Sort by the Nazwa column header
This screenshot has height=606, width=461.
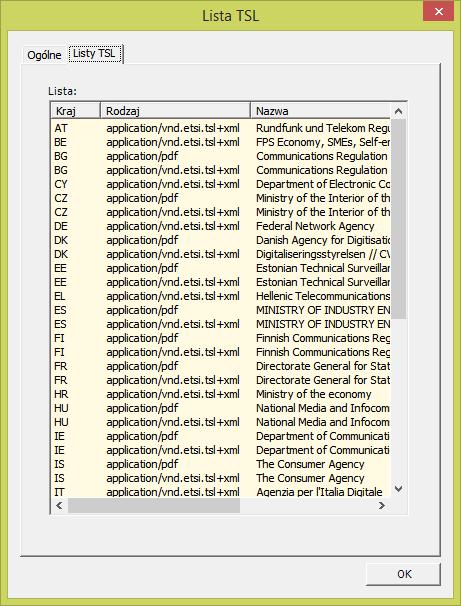(321, 111)
